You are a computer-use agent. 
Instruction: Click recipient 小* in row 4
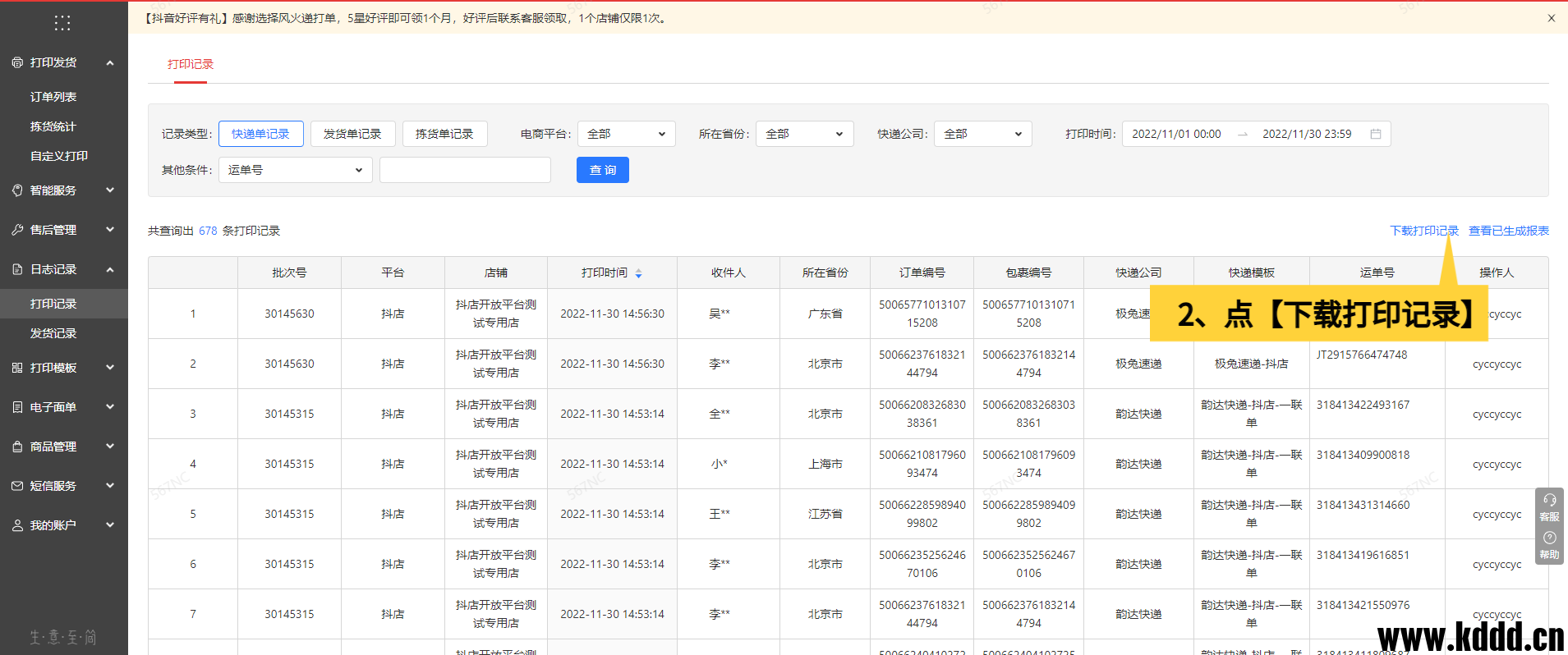click(720, 464)
